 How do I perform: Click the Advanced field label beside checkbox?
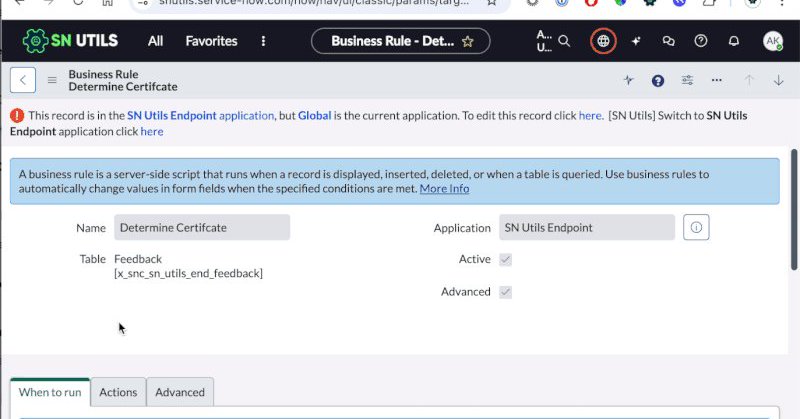(465, 291)
